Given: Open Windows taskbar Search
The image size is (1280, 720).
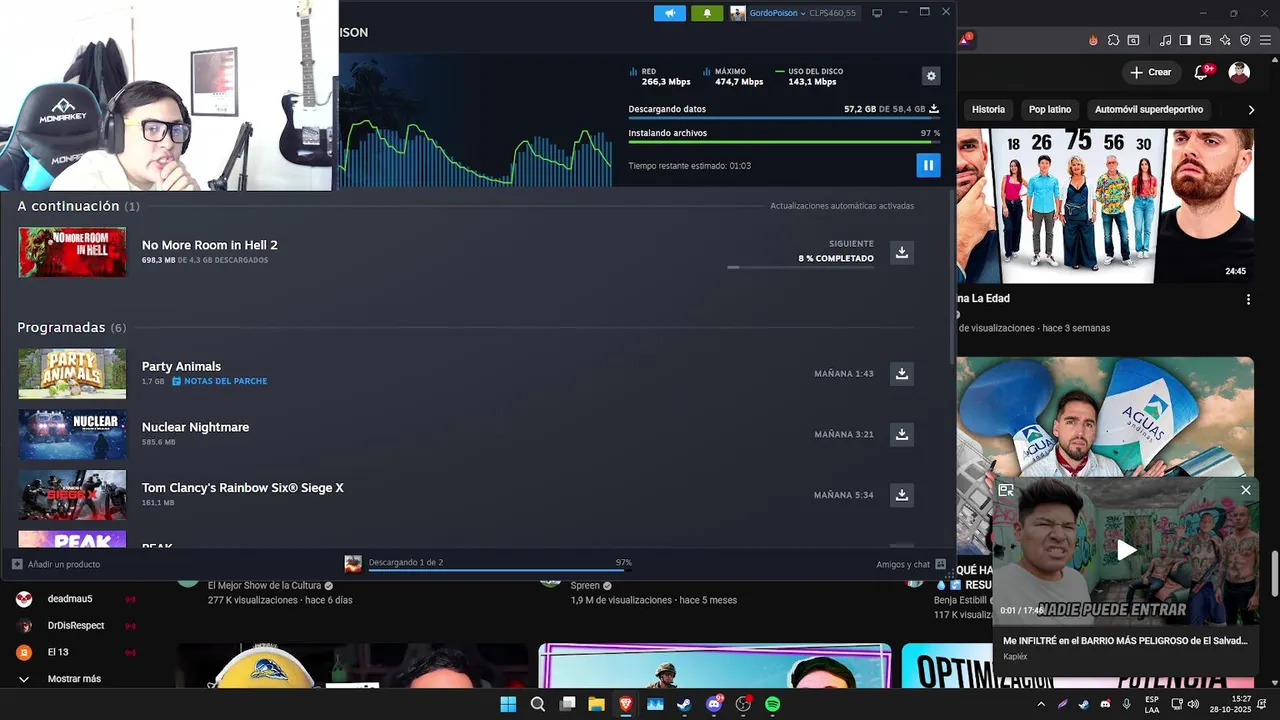Looking at the screenshot, I should click(538, 704).
